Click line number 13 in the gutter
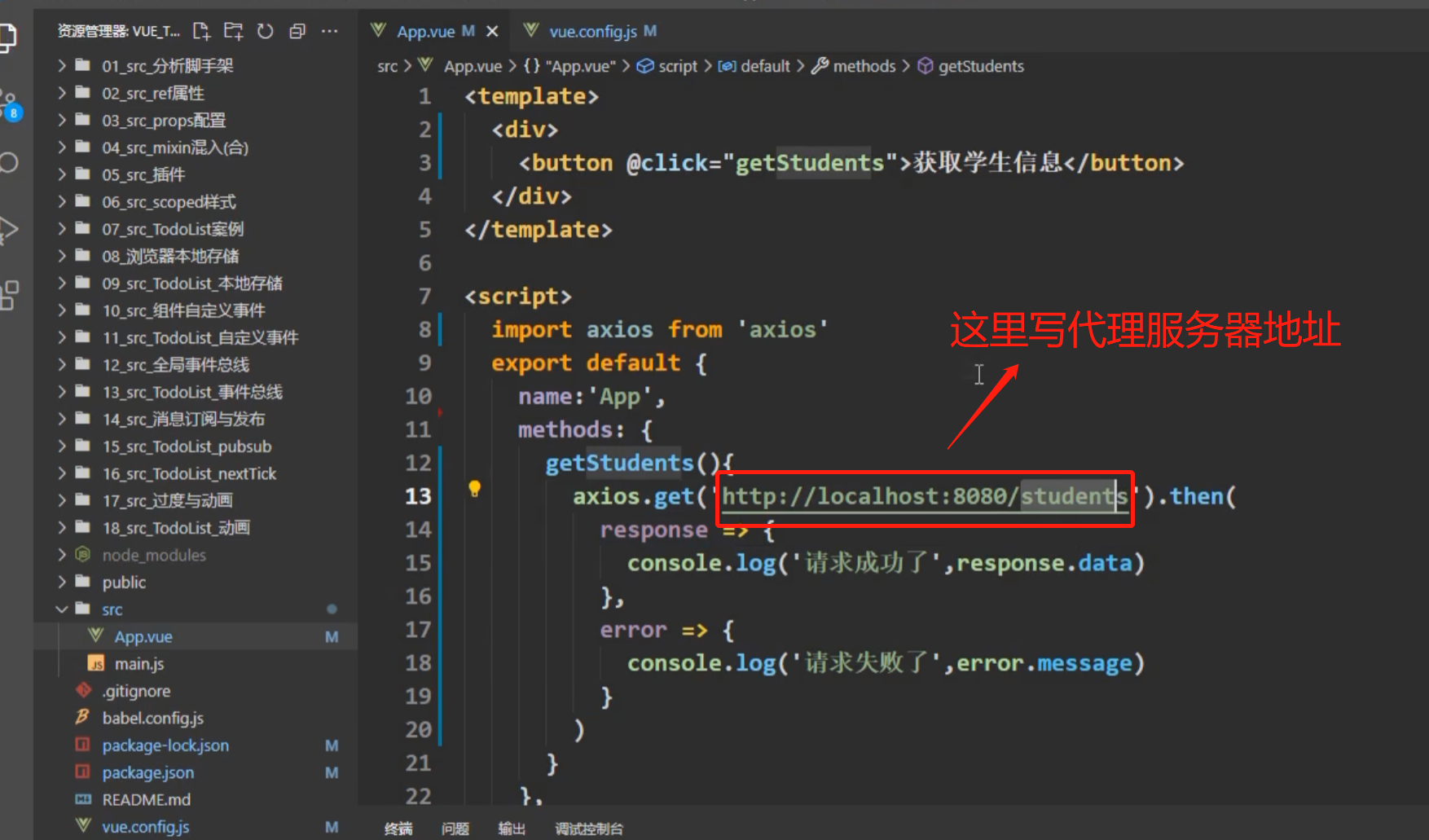The width and height of the screenshot is (1429, 840). pos(418,496)
